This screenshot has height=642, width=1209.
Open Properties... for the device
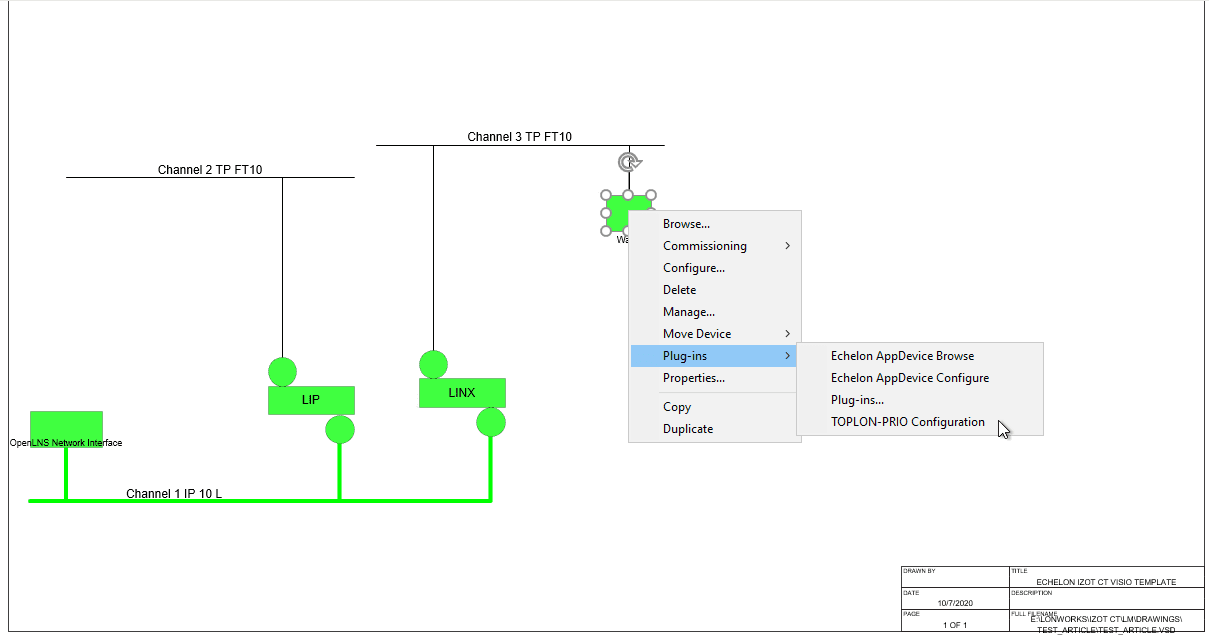click(693, 378)
